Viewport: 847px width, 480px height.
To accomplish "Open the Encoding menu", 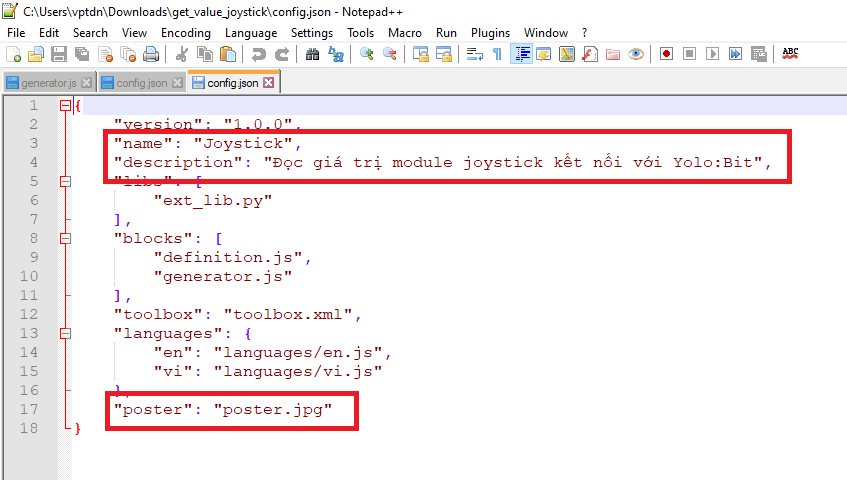I will pyautogui.click(x=186, y=33).
